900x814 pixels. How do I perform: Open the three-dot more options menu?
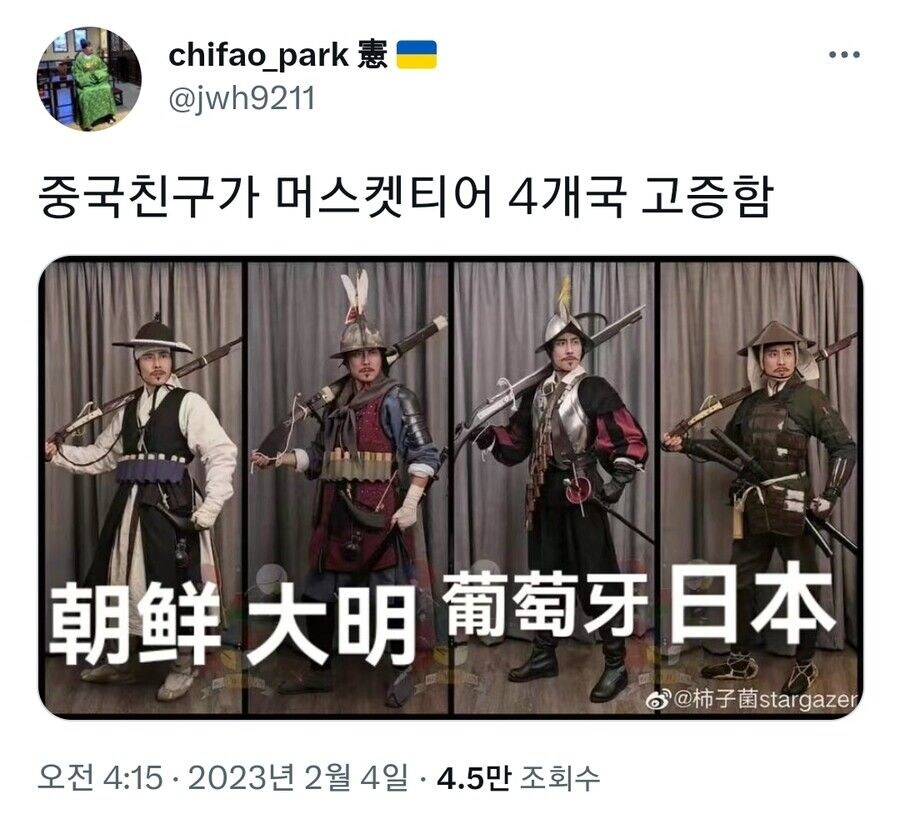[844, 55]
